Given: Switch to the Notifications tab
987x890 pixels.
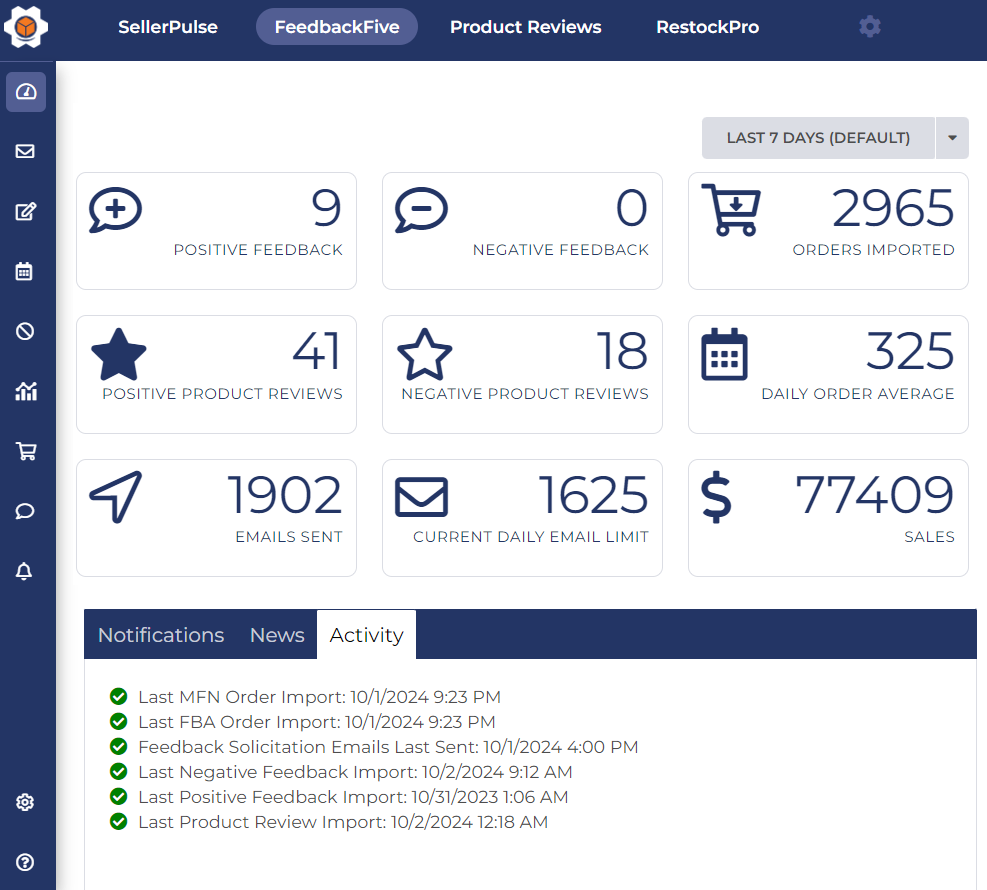Looking at the screenshot, I should point(160,634).
